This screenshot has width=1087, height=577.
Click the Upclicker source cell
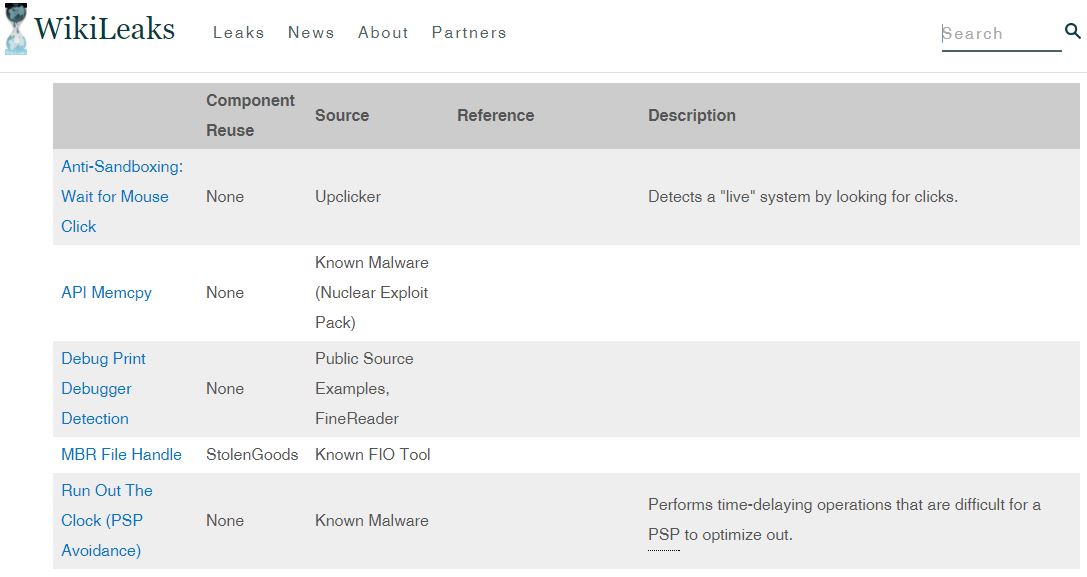click(x=347, y=196)
